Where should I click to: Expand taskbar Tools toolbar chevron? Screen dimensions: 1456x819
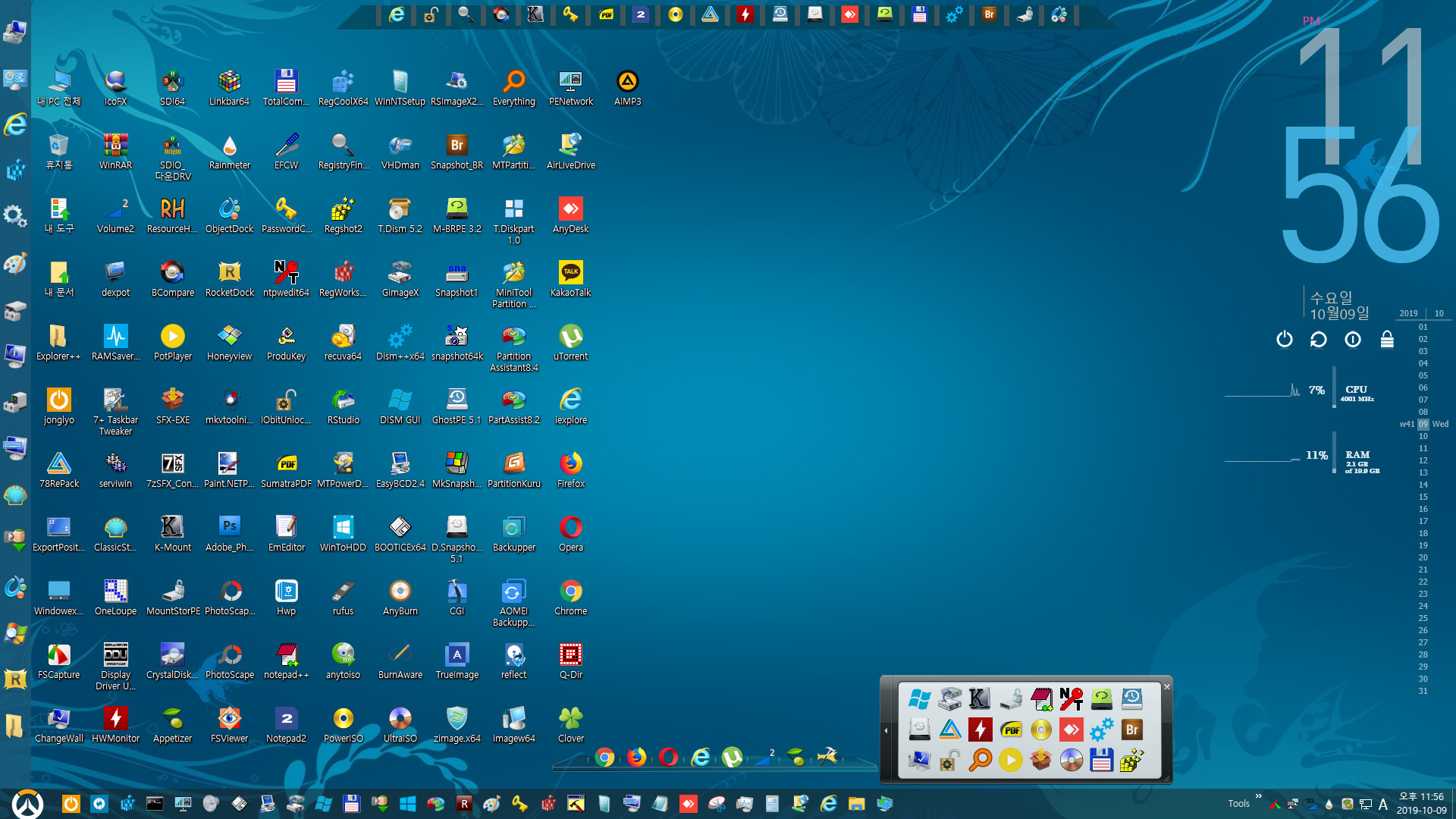[1259, 796]
